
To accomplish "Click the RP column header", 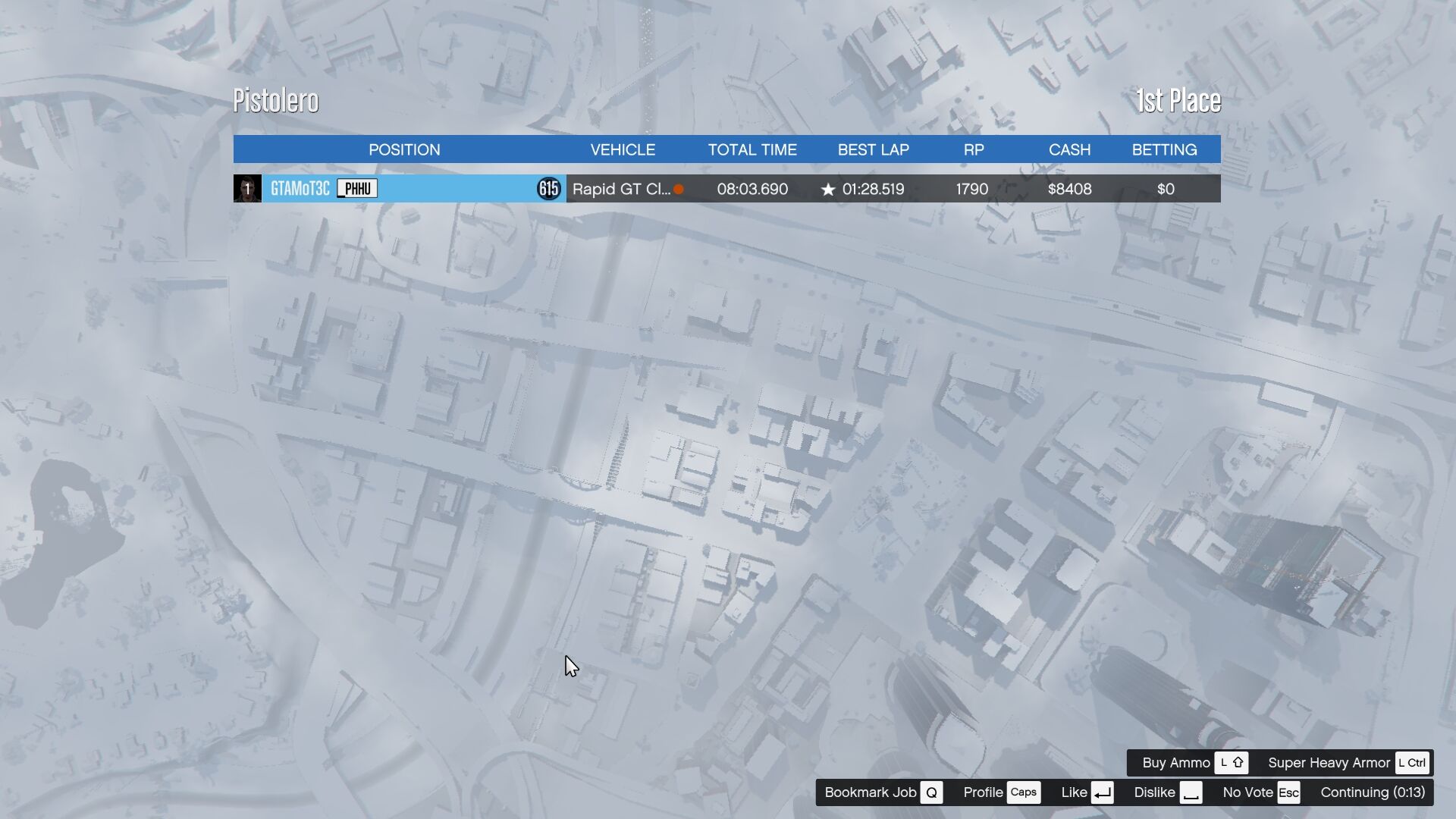I will (974, 149).
